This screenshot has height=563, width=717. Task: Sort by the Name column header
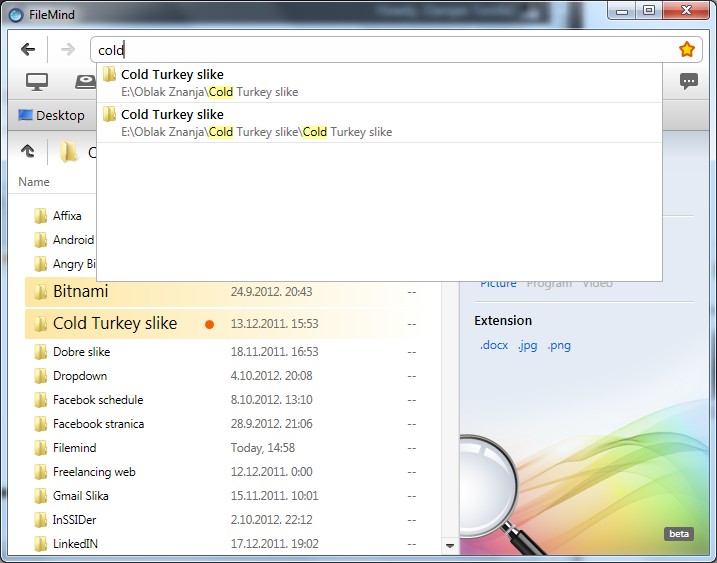pos(34,182)
